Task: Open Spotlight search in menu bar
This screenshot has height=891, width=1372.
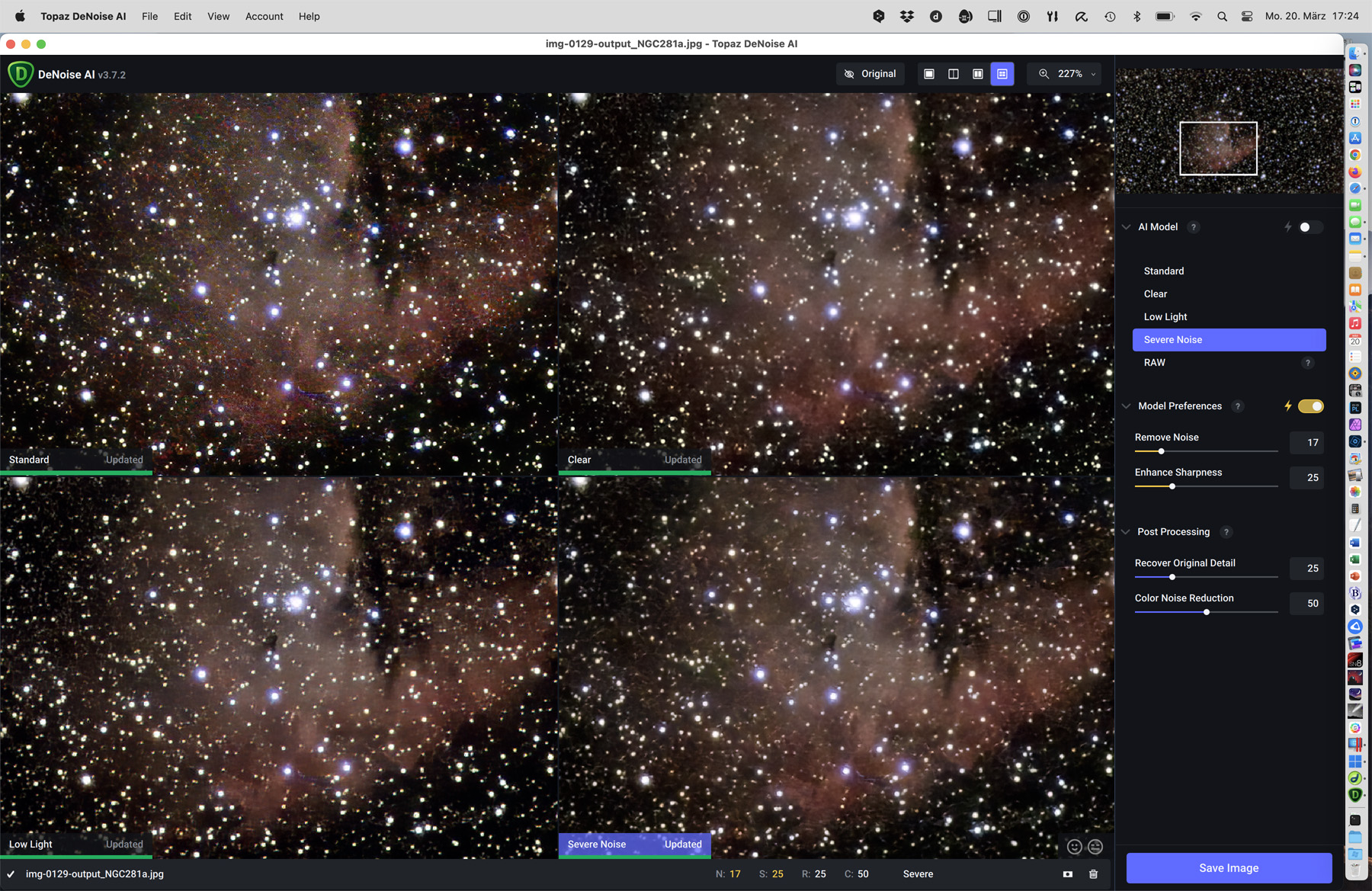Action: [x=1222, y=16]
